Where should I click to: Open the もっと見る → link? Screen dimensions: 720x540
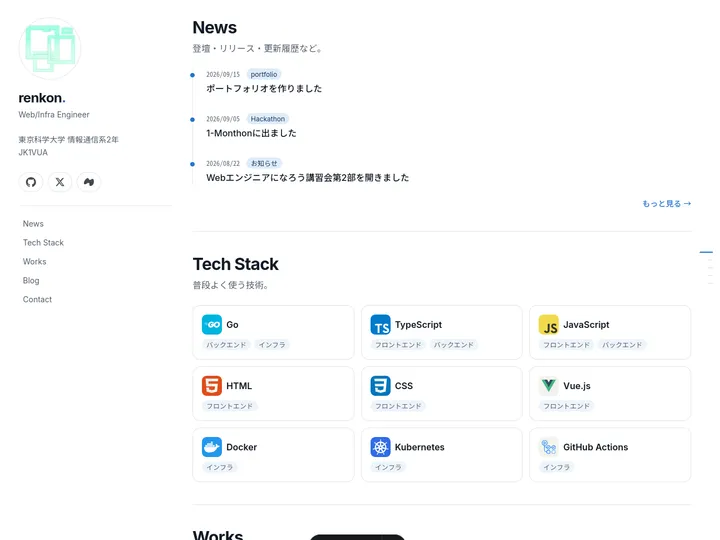[667, 203]
